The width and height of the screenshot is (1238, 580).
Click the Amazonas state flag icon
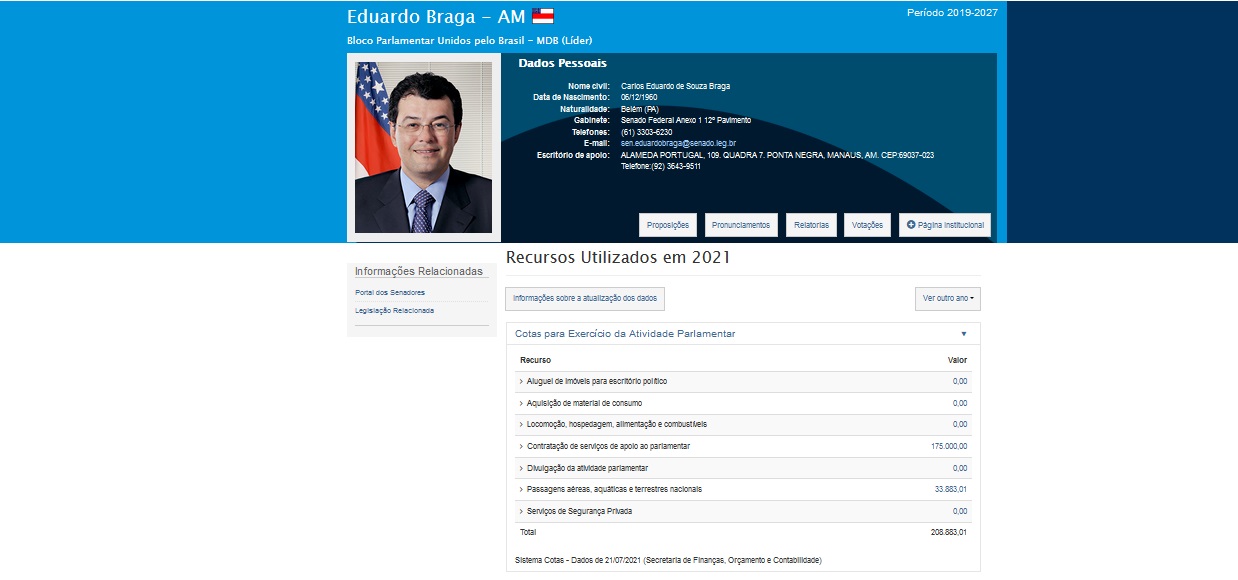click(542, 16)
